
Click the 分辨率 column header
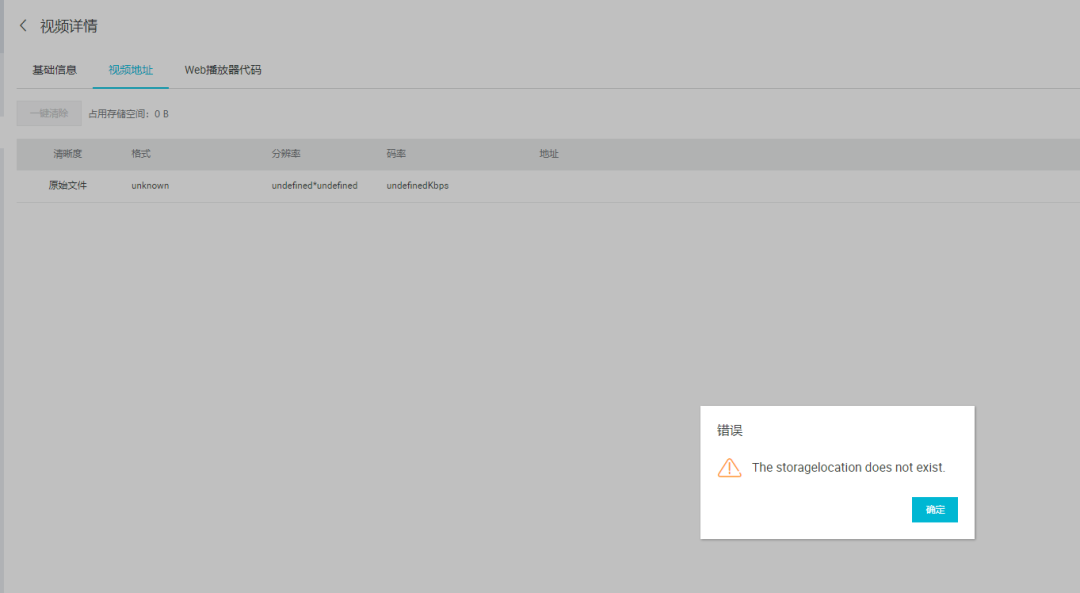(x=286, y=154)
